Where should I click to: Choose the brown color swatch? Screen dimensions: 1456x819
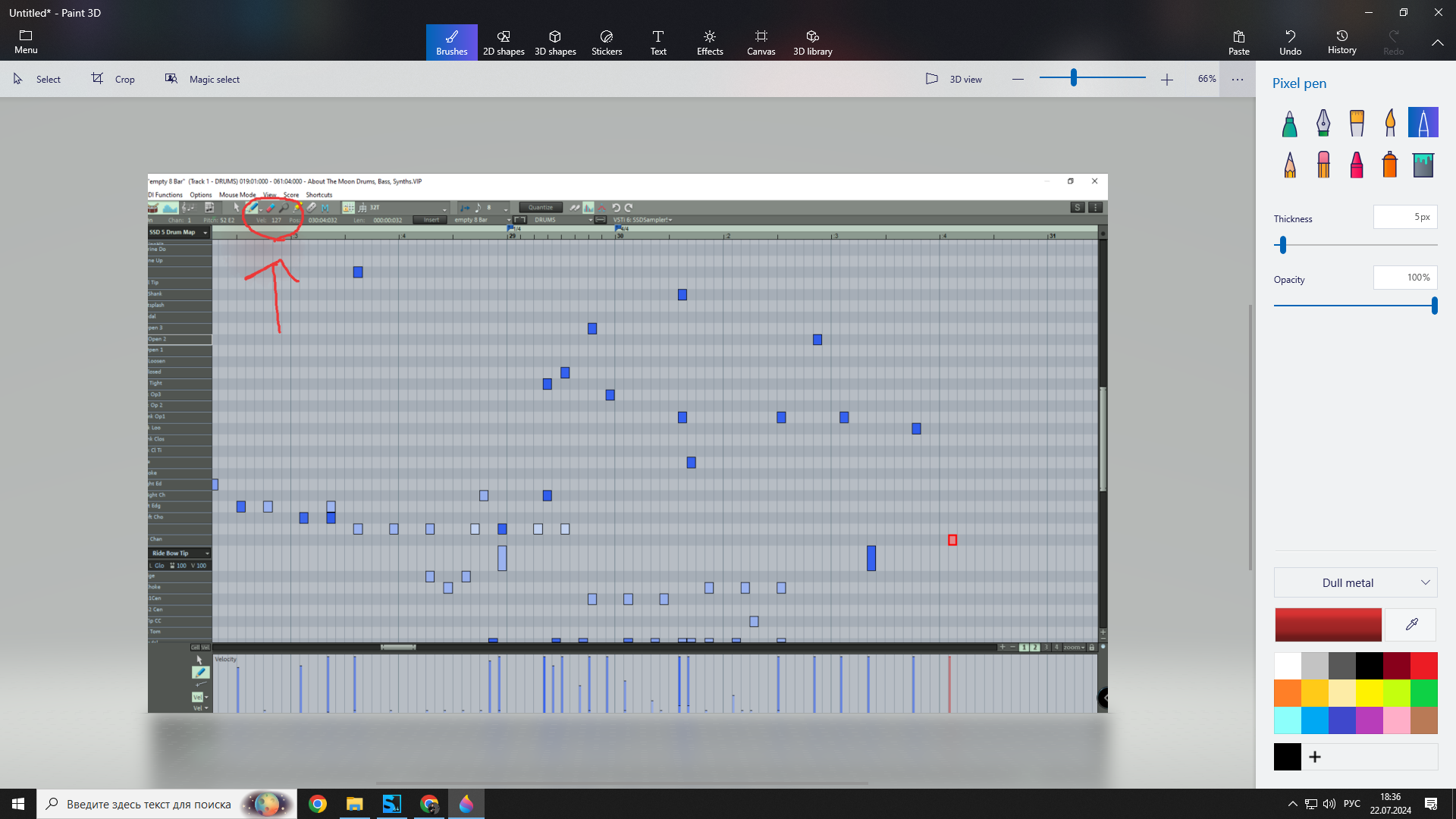point(1424,720)
